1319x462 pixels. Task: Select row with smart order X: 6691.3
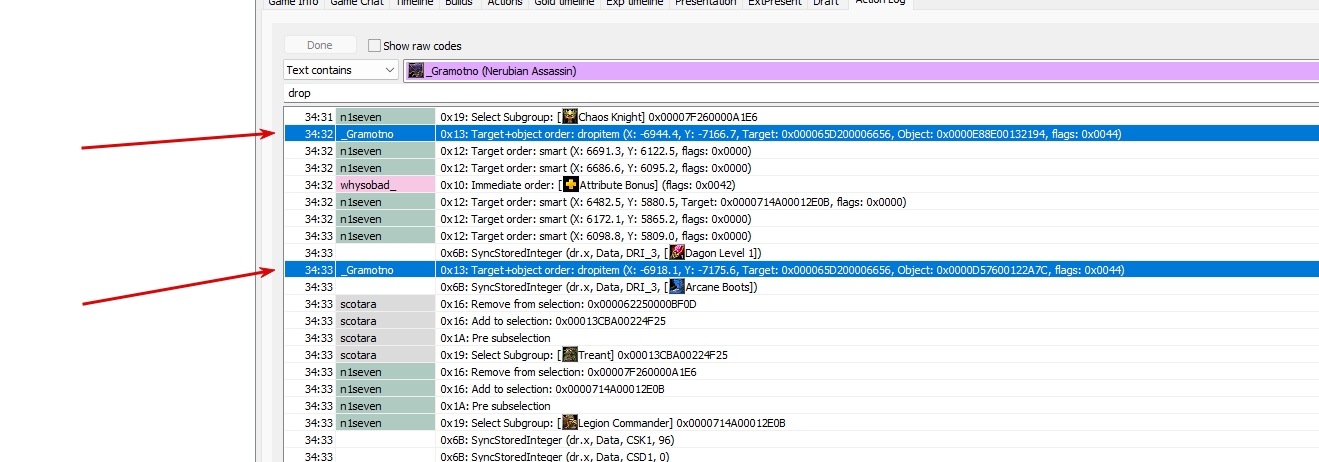point(801,151)
